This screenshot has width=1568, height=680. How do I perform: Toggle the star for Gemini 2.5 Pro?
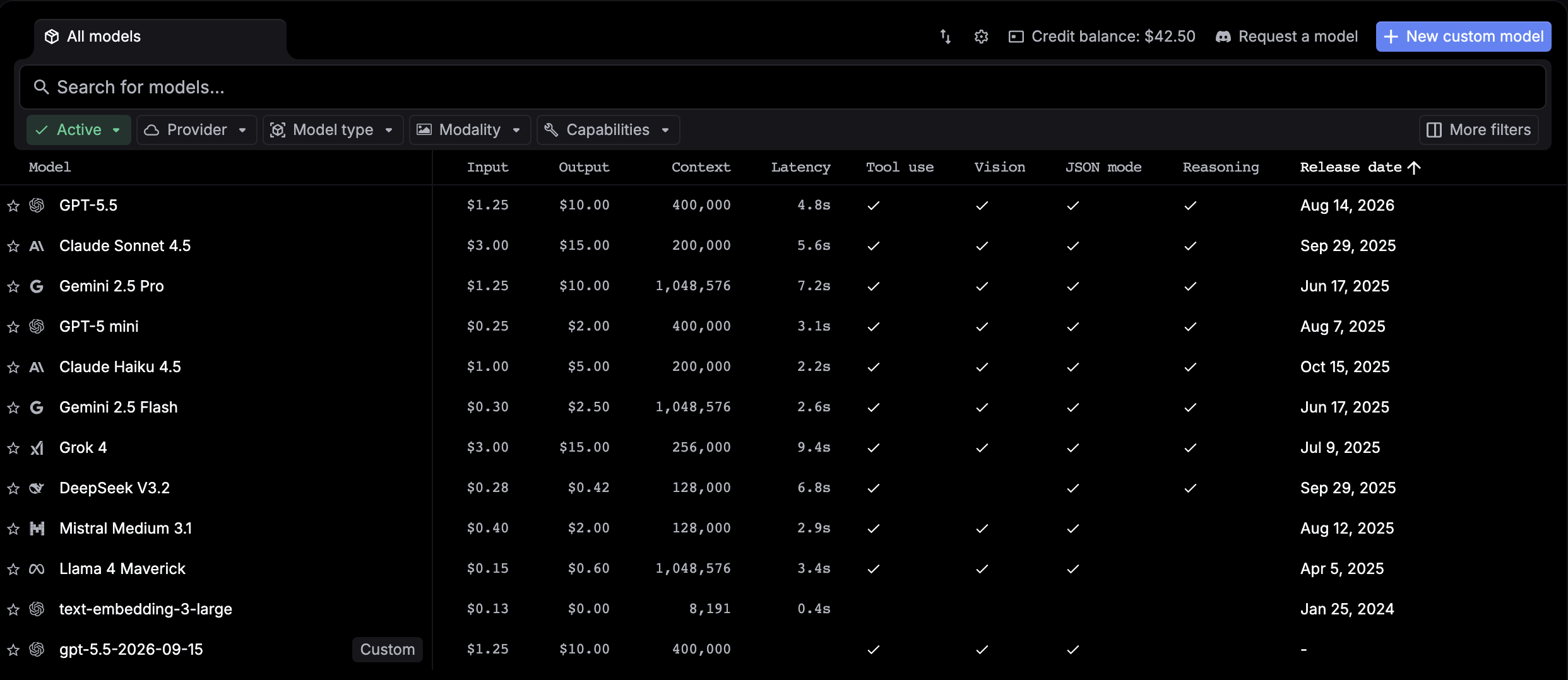pyautogui.click(x=13, y=286)
